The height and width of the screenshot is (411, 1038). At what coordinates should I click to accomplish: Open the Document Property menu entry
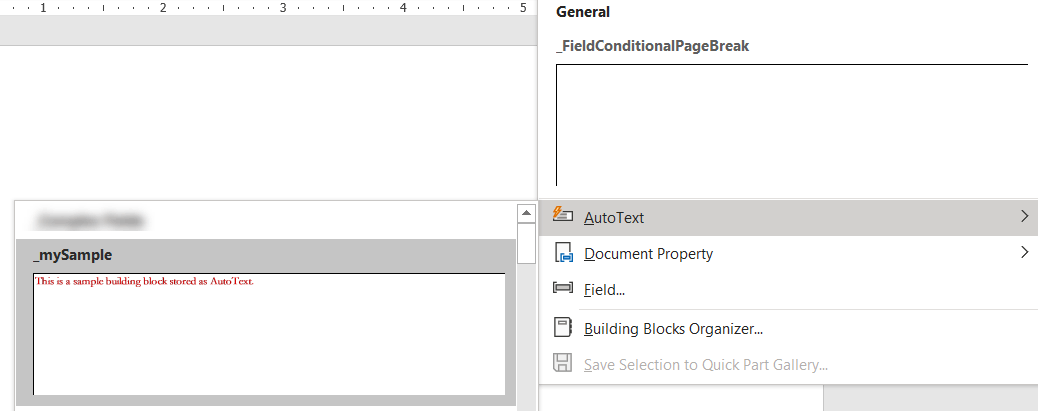point(788,253)
